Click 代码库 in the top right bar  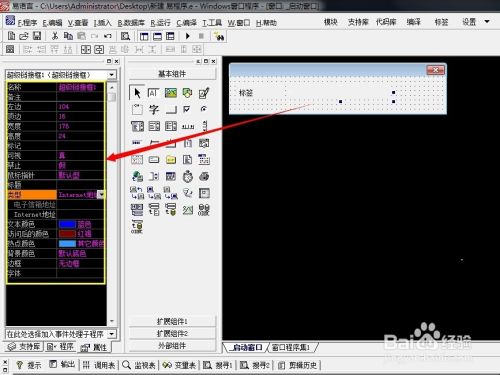386,22
